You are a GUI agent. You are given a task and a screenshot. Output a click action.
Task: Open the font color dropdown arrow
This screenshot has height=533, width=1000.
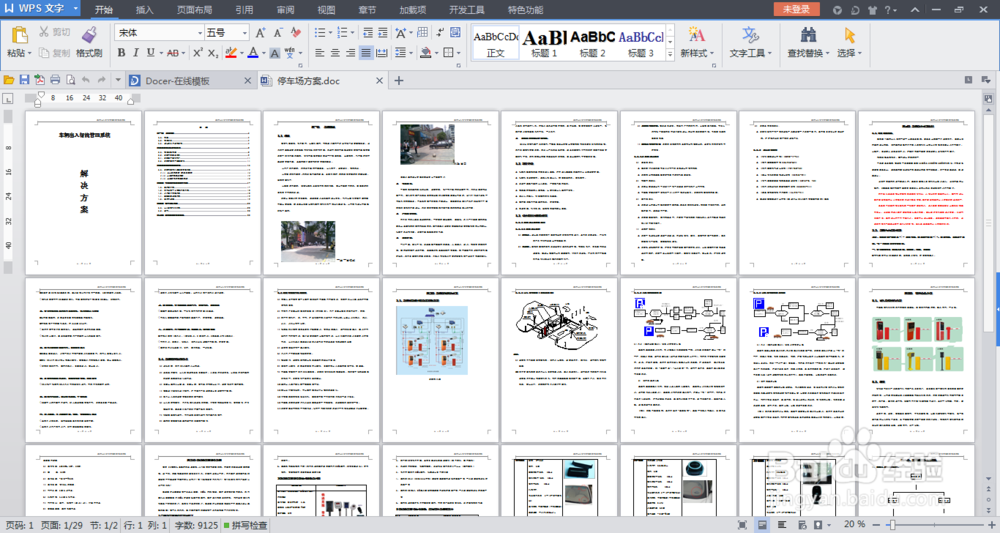coord(263,53)
